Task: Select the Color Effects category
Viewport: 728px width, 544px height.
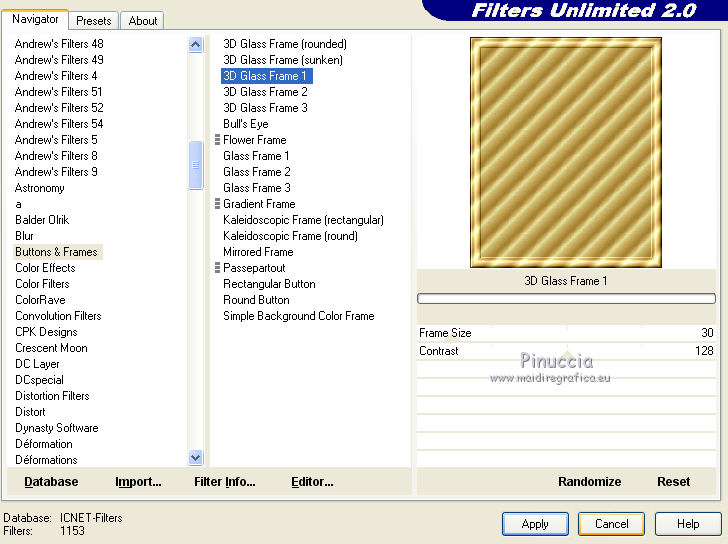Action: (x=45, y=268)
